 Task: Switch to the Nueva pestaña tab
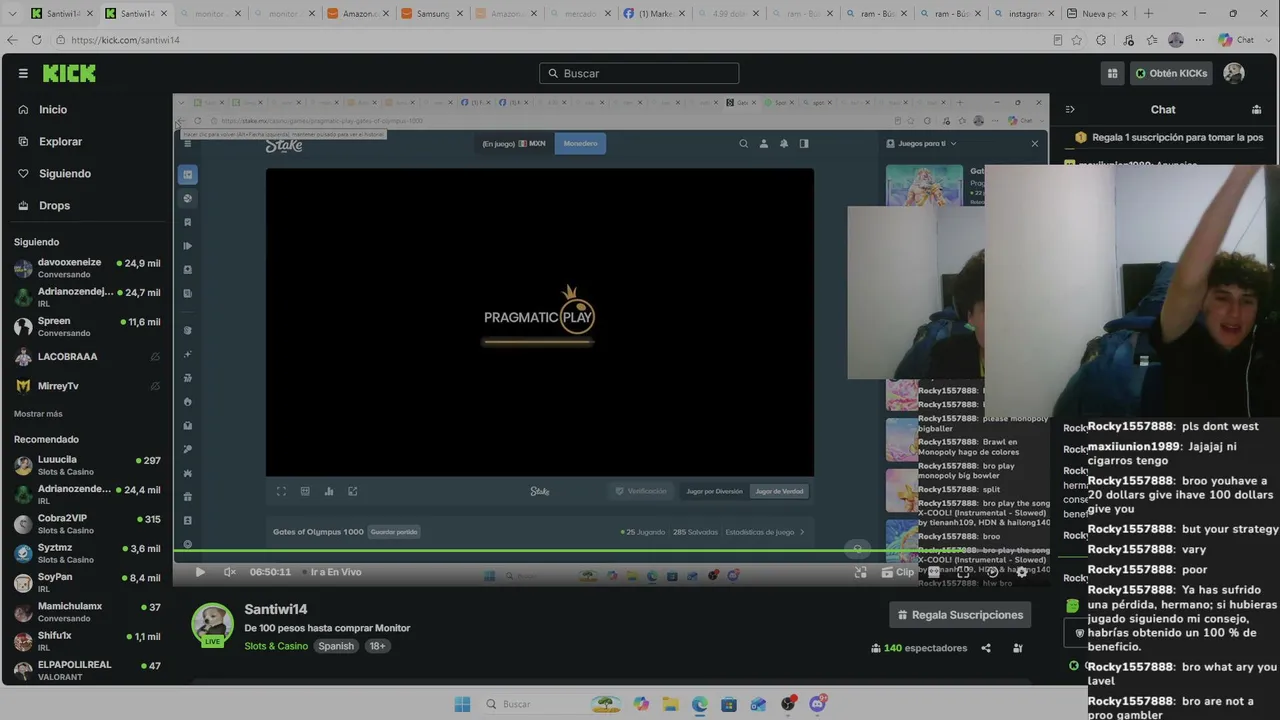coord(1098,14)
